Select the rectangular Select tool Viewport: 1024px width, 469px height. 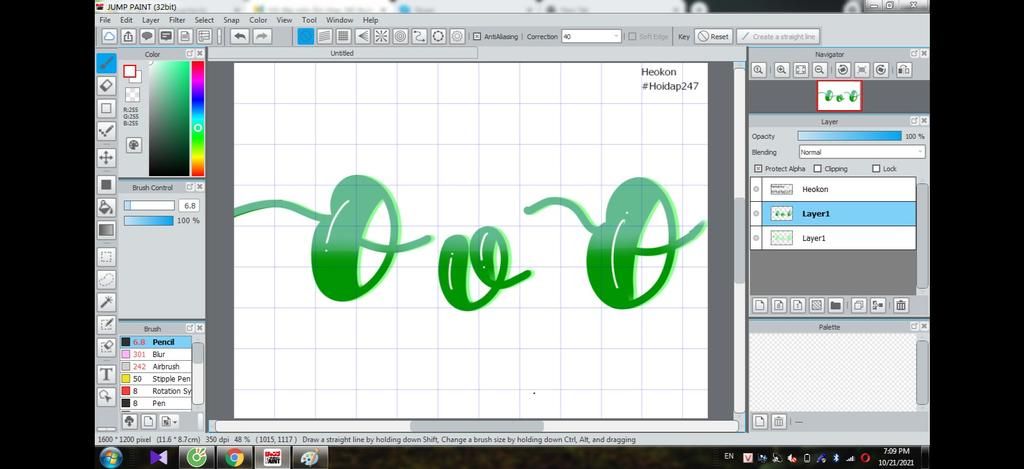(106, 257)
